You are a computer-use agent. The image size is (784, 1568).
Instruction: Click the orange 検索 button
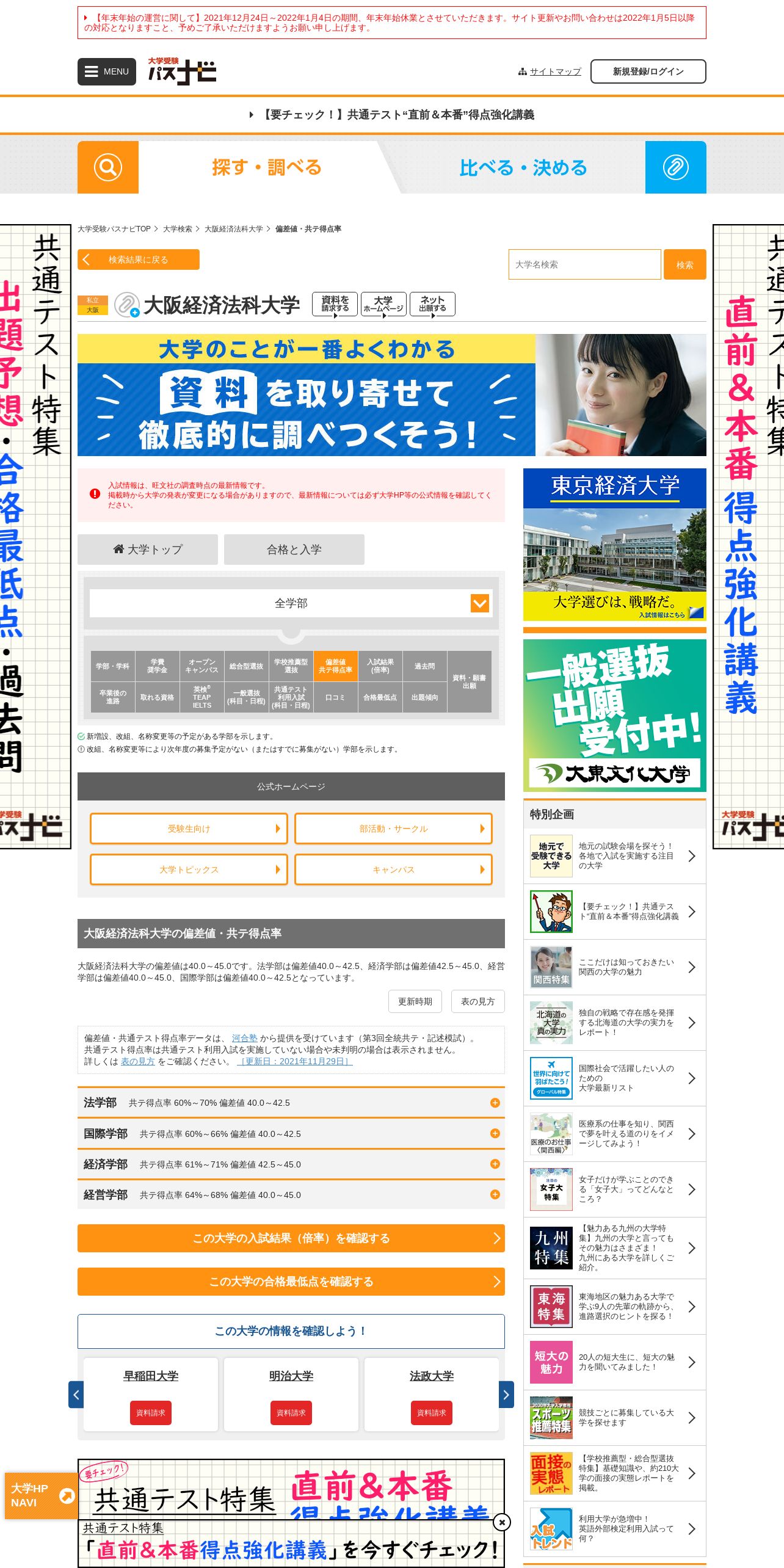coord(685,264)
